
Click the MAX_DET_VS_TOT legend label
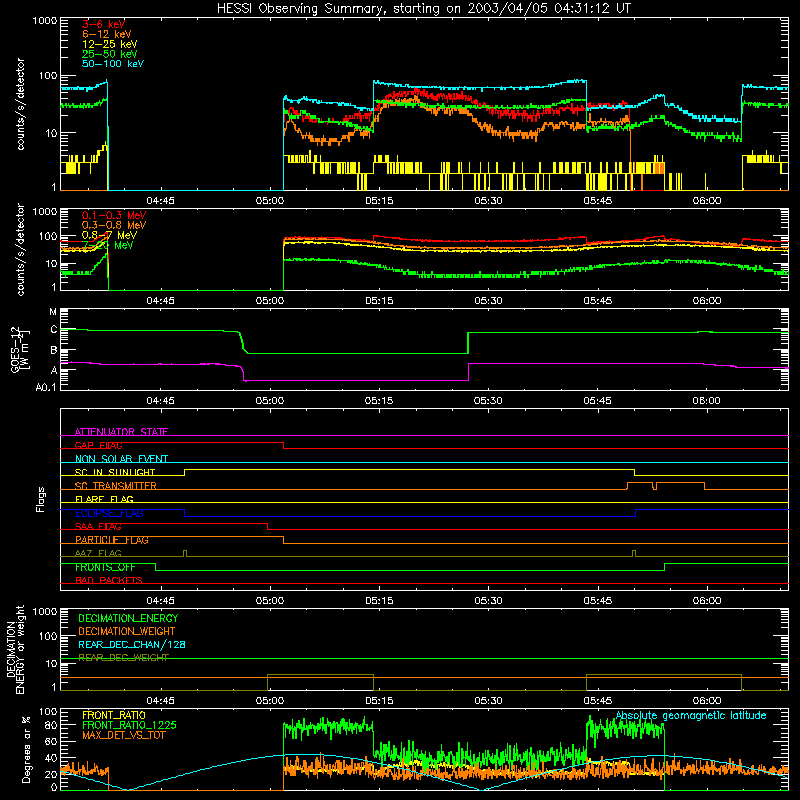pos(123,735)
